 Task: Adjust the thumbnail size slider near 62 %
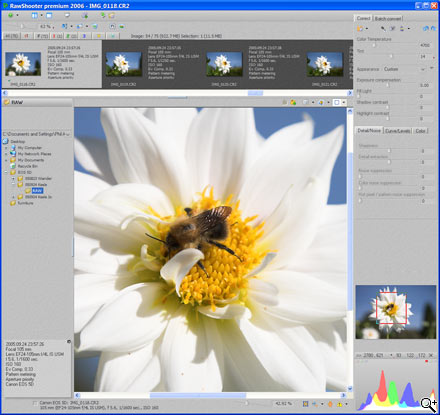(x=22, y=26)
